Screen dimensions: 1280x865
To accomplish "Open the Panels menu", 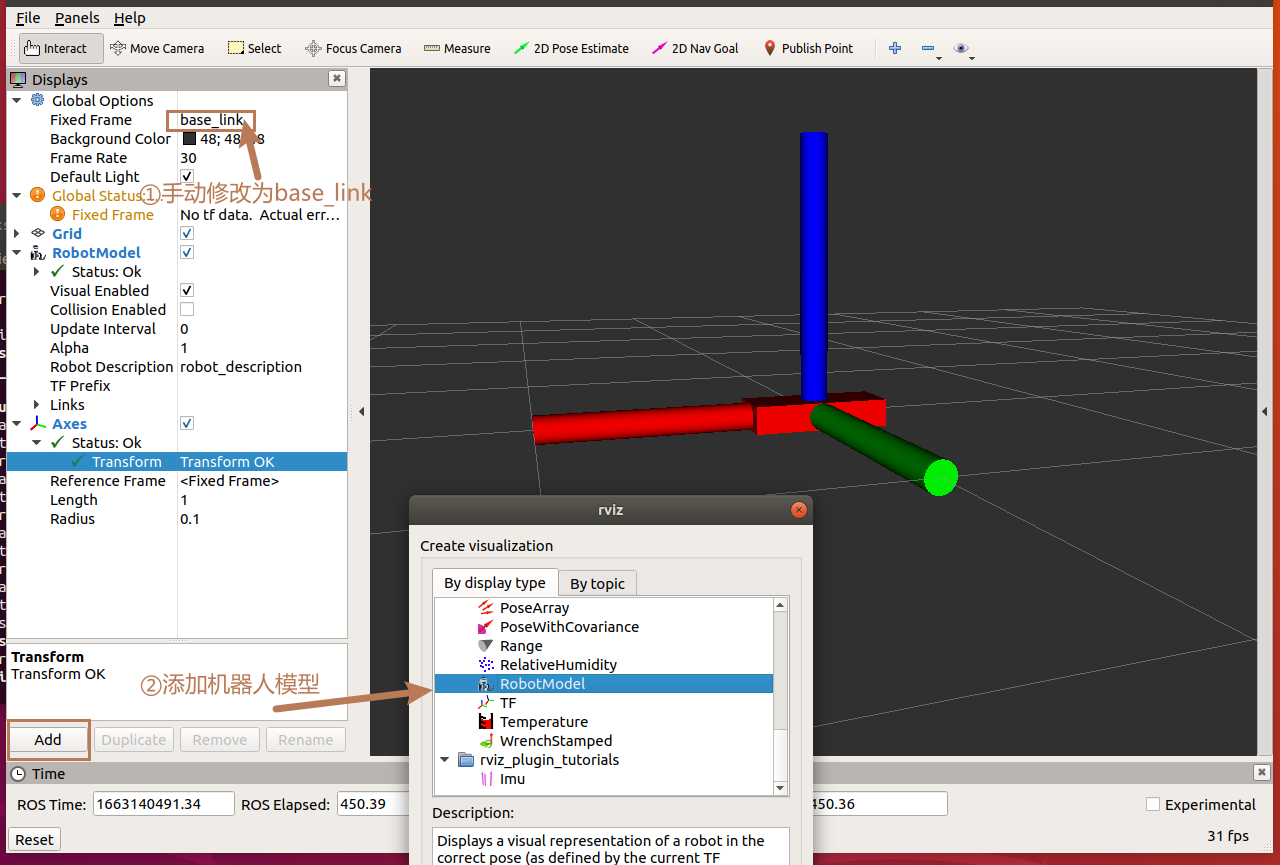I will click(77, 18).
